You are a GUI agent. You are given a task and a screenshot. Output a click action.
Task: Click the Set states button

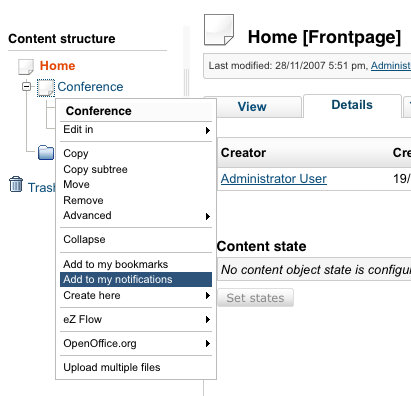[255, 298]
